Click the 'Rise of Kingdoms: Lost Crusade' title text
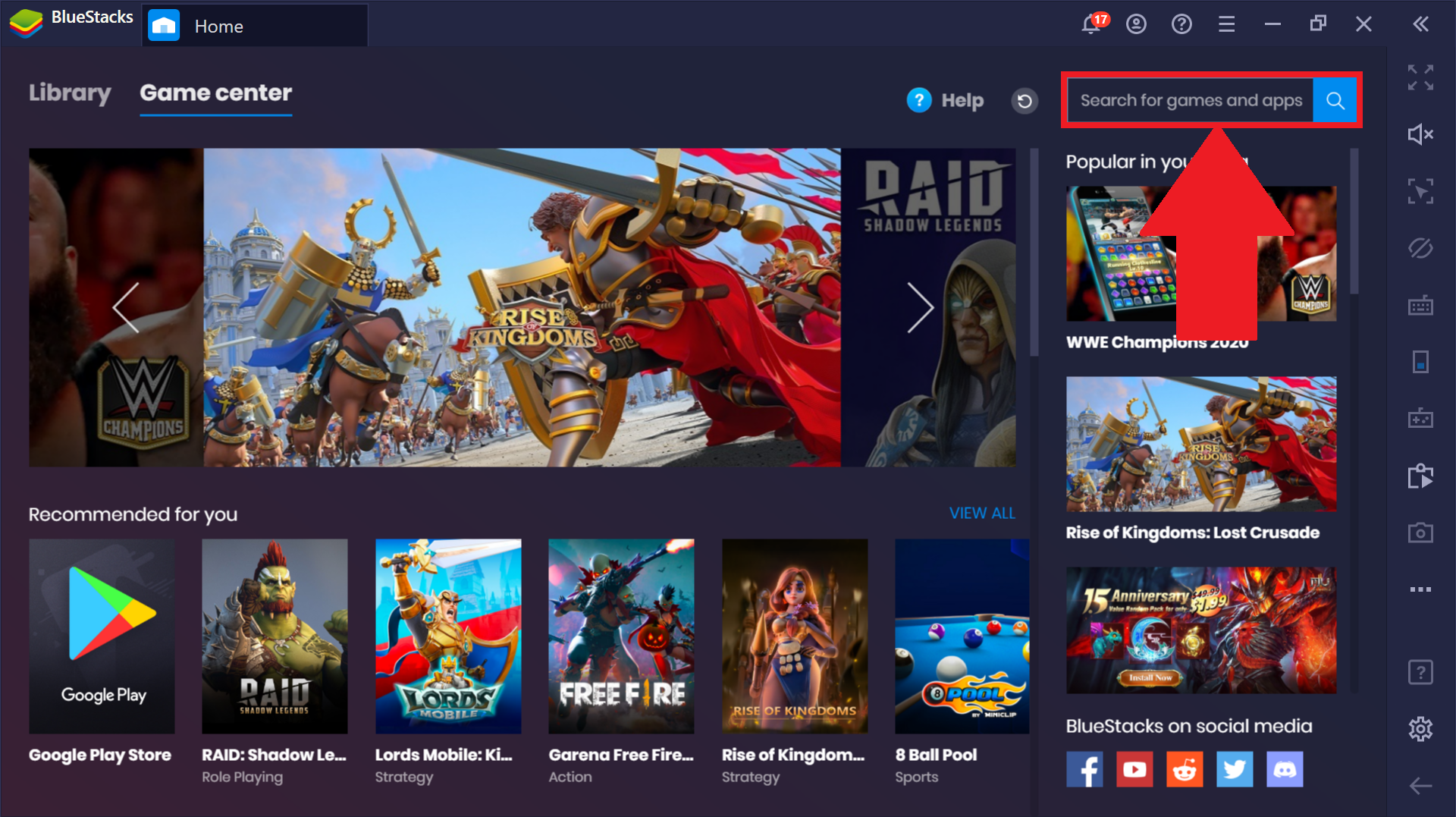 coord(1192,533)
